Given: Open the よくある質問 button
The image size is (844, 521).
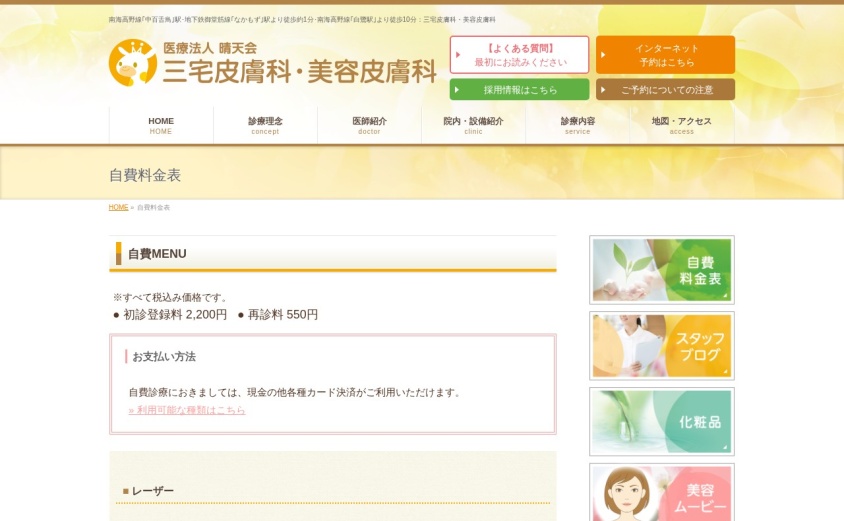Looking at the screenshot, I should point(519,55).
